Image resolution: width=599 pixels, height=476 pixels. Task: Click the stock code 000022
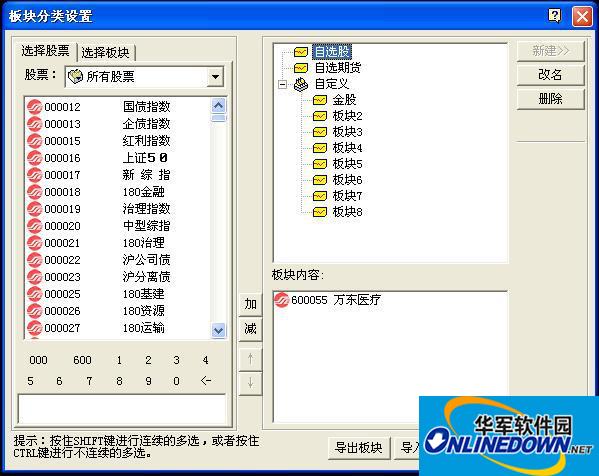coord(62,260)
